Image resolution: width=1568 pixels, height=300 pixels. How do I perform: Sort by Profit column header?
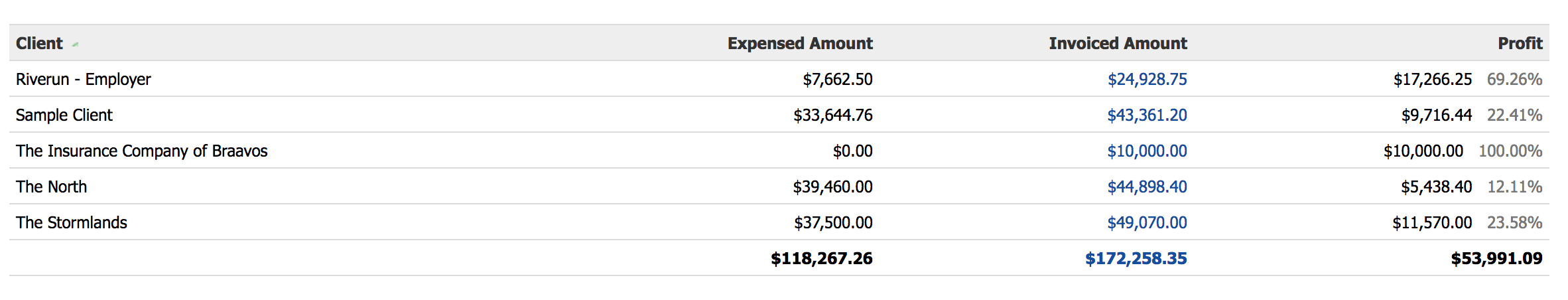tap(1520, 43)
